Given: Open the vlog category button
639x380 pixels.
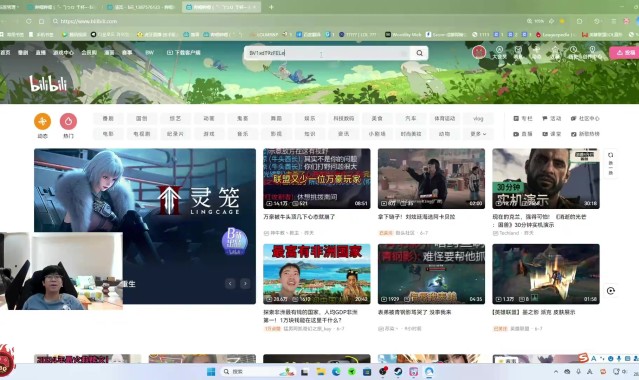Looking at the screenshot, I should point(478,118).
